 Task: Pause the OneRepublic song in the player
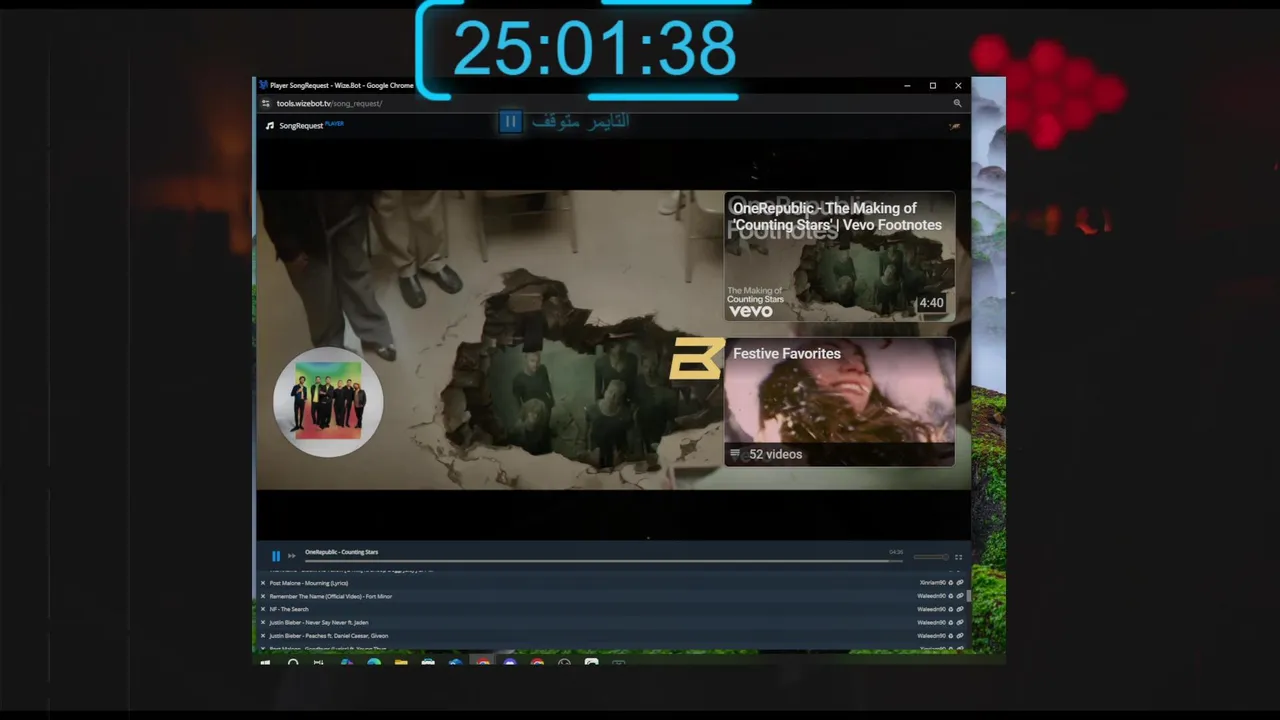pos(276,556)
